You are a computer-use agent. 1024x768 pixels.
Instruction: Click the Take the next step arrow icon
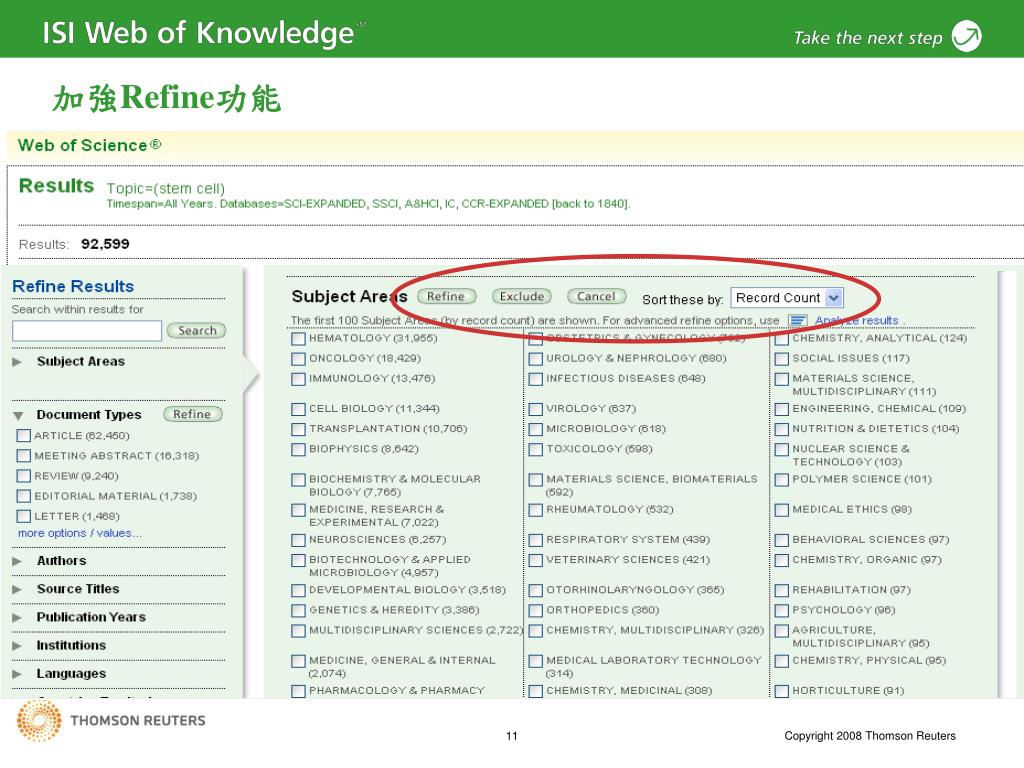967,36
